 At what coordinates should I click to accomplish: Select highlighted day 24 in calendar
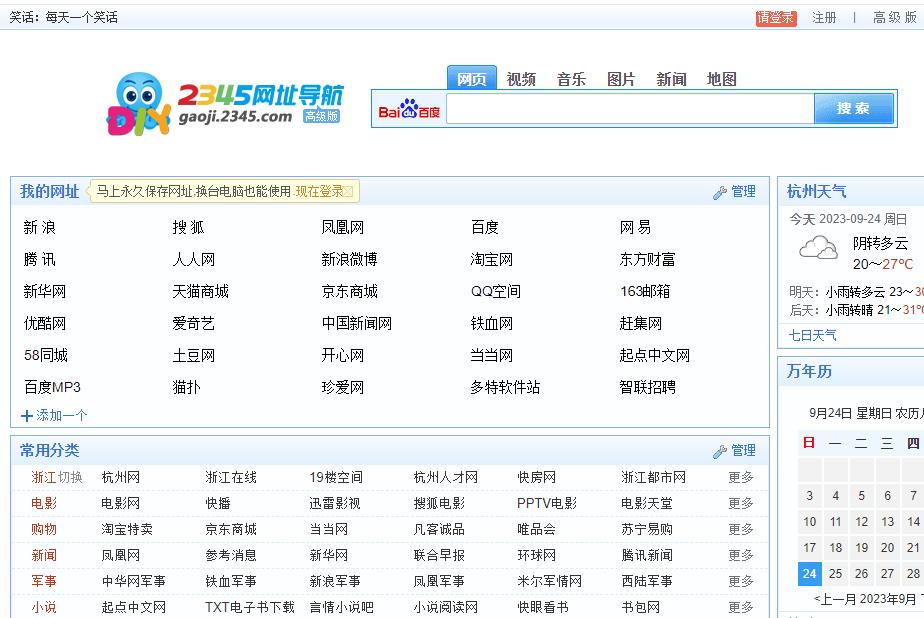click(x=810, y=573)
